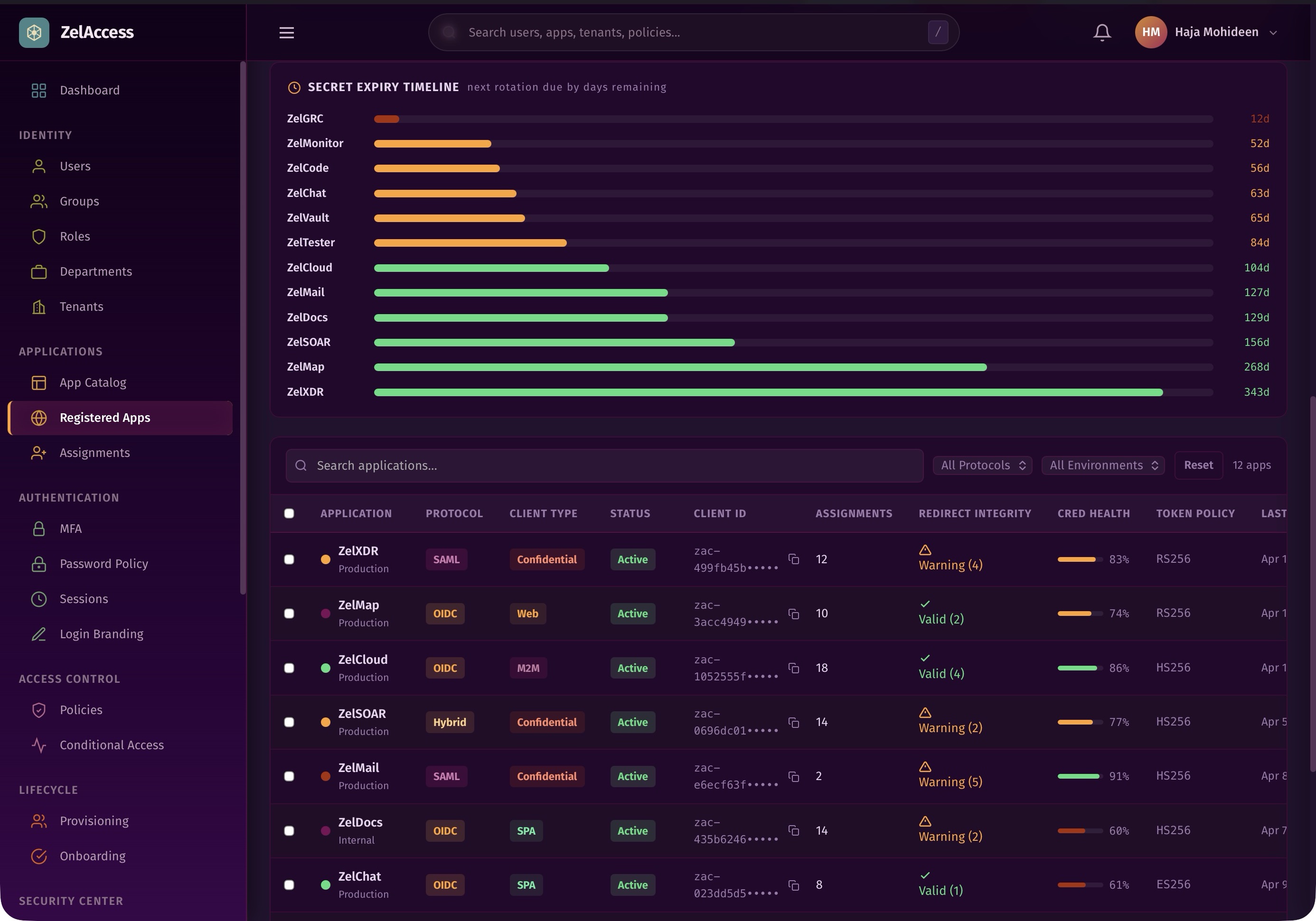Open the ZelCloud application entry
The width and height of the screenshot is (1316, 921).
(362, 659)
